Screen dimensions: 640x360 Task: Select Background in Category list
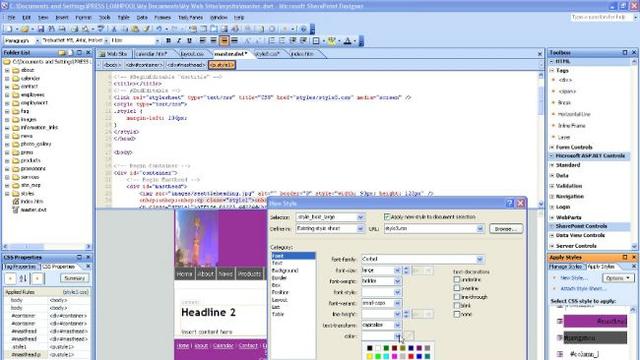285,271
